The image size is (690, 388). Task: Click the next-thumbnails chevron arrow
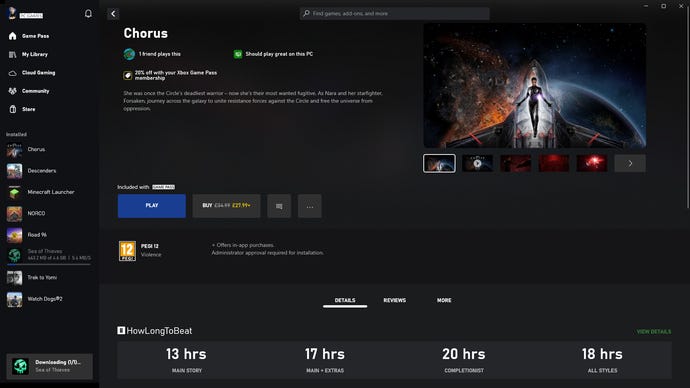pos(630,163)
